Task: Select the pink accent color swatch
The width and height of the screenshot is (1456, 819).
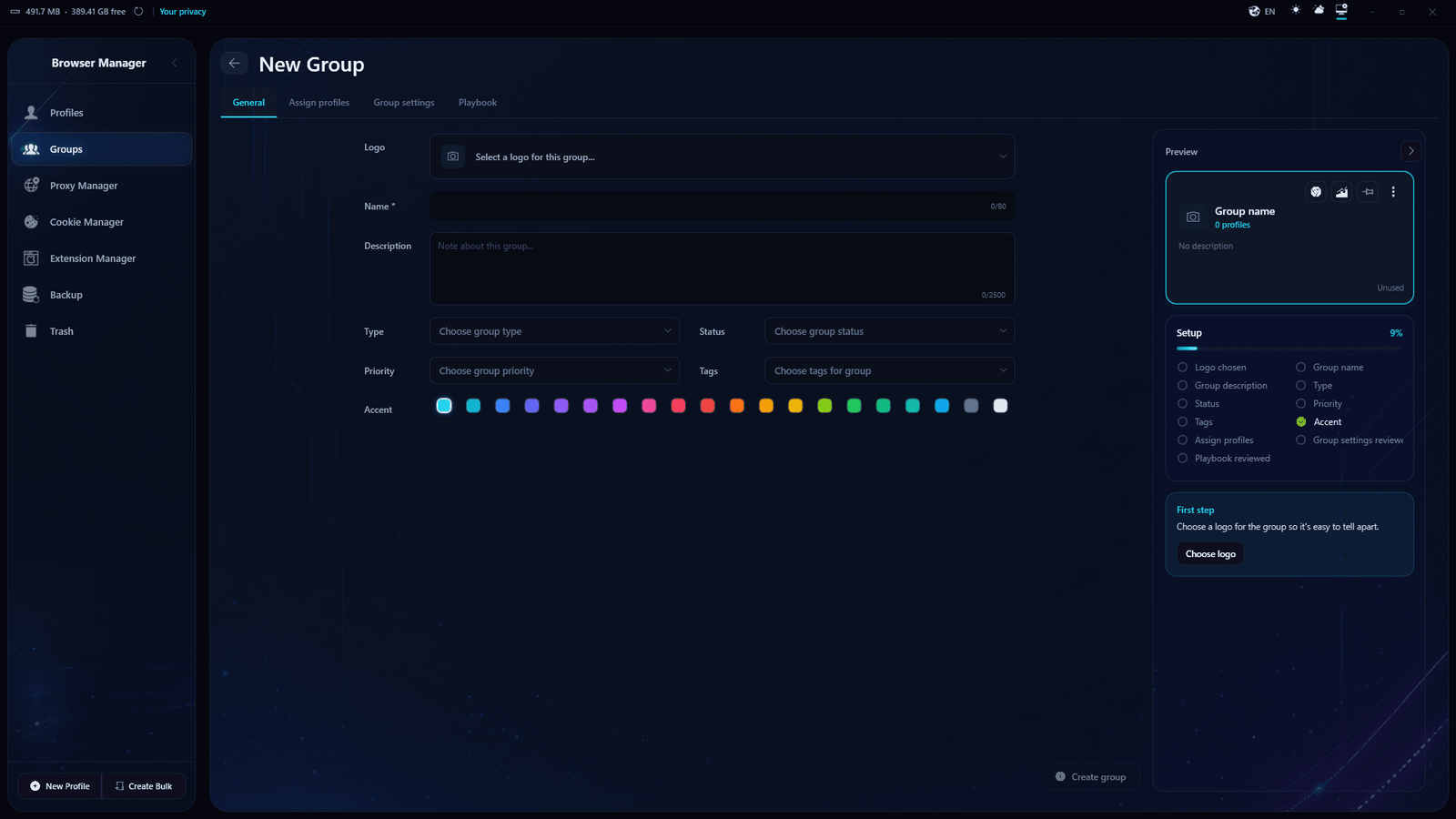Action: (649, 406)
